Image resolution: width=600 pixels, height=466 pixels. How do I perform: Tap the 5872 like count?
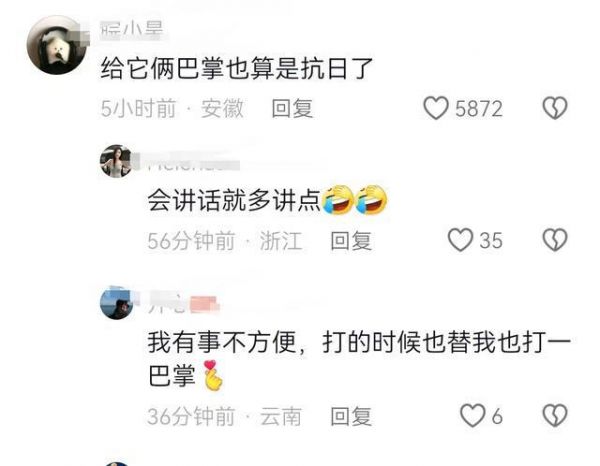click(x=479, y=109)
